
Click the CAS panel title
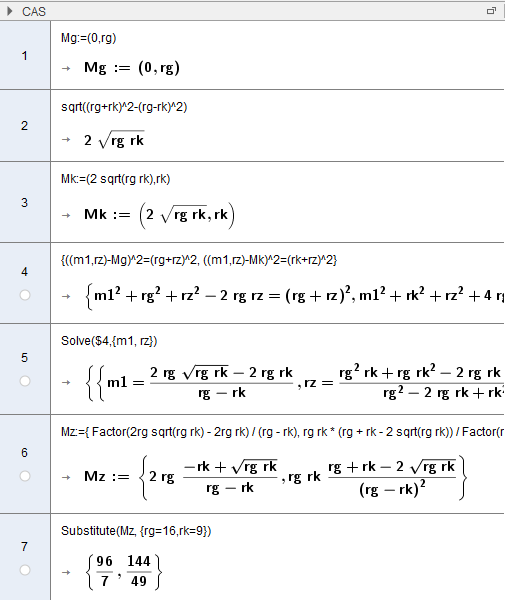(x=34, y=11)
